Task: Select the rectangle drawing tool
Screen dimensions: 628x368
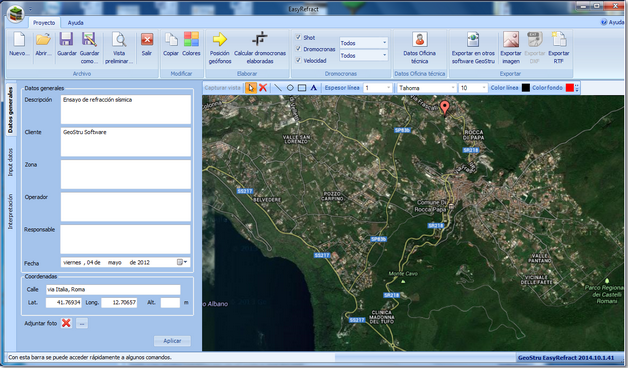Action: click(302, 88)
